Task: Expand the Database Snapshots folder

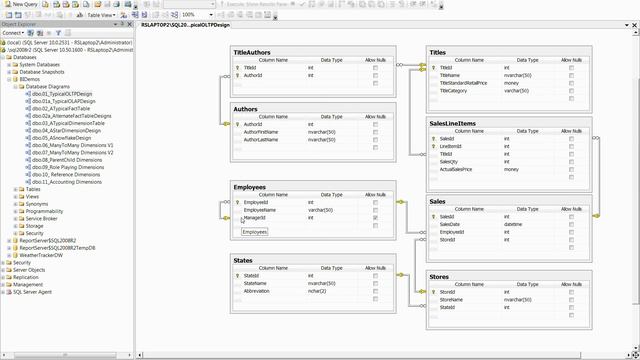Action: [9, 72]
